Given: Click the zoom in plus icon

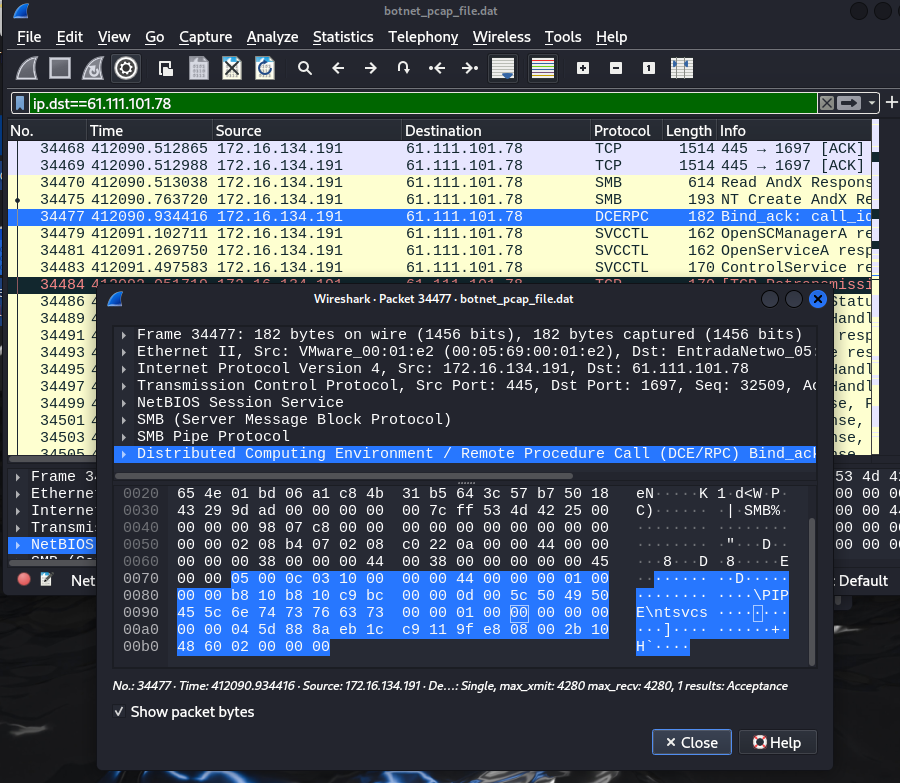Looking at the screenshot, I should 583,68.
